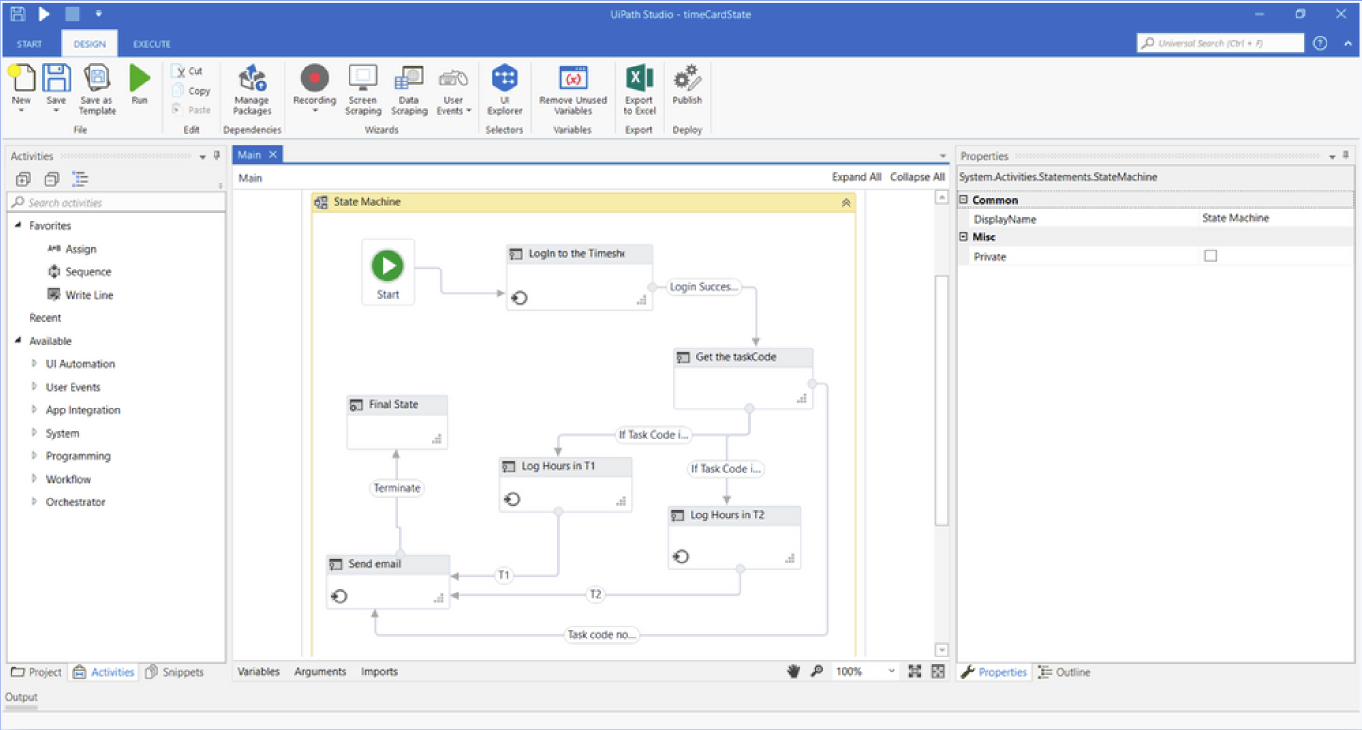Viewport: 1362px width, 730px height.
Task: Launch UI Explorer
Action: (x=504, y=89)
